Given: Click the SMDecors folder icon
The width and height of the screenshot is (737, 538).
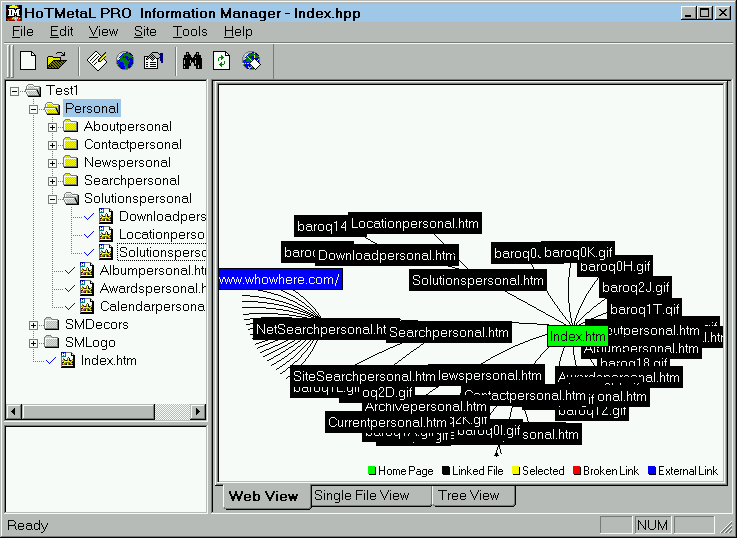Looking at the screenshot, I should click(52, 324).
